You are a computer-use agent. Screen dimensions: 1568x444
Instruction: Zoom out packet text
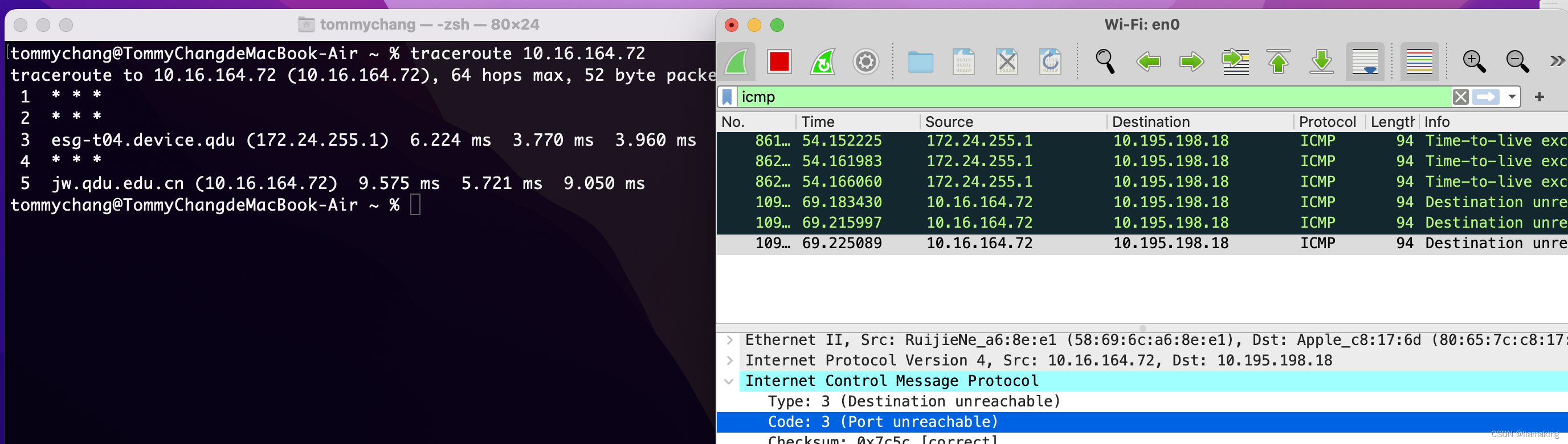[x=1517, y=61]
